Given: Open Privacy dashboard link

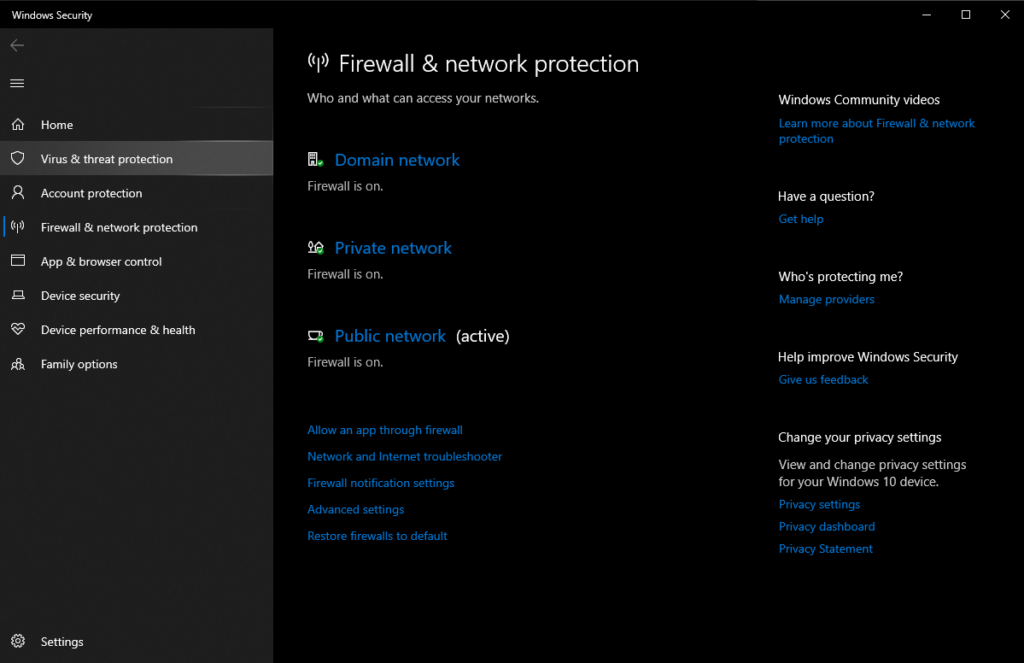Looking at the screenshot, I should click(x=826, y=526).
